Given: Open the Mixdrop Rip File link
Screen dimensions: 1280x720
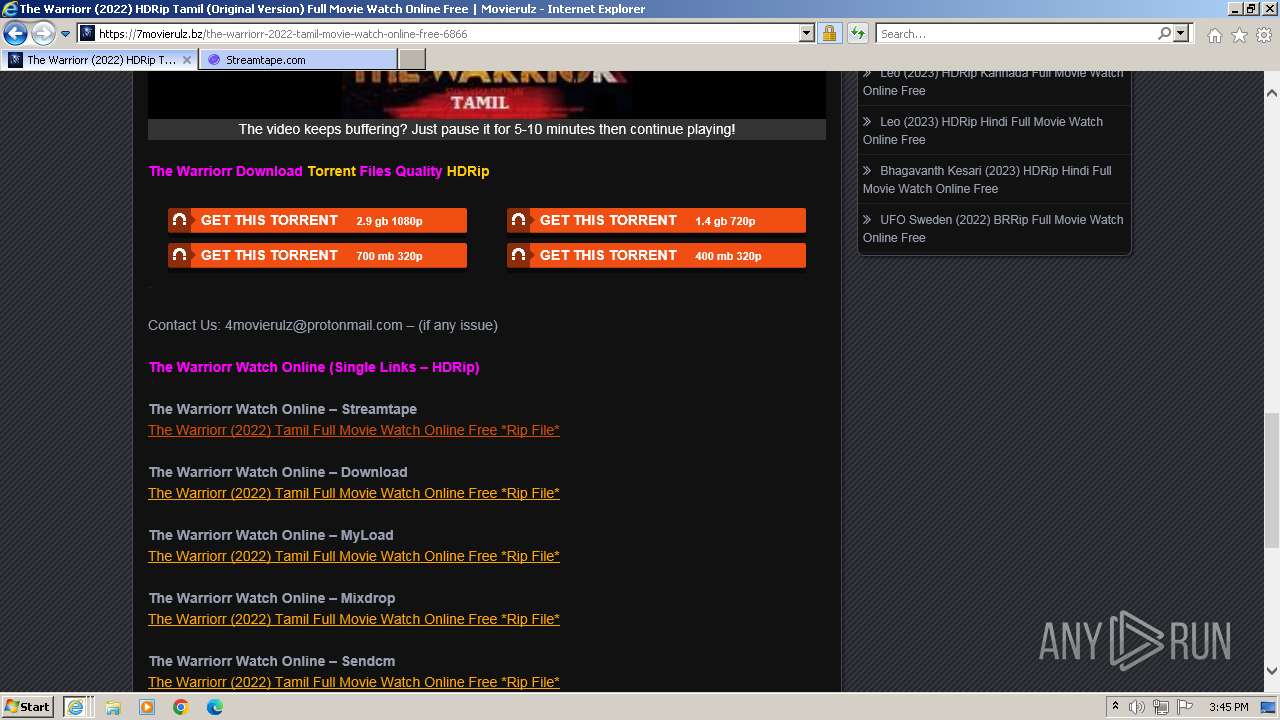Looking at the screenshot, I should pos(354,619).
